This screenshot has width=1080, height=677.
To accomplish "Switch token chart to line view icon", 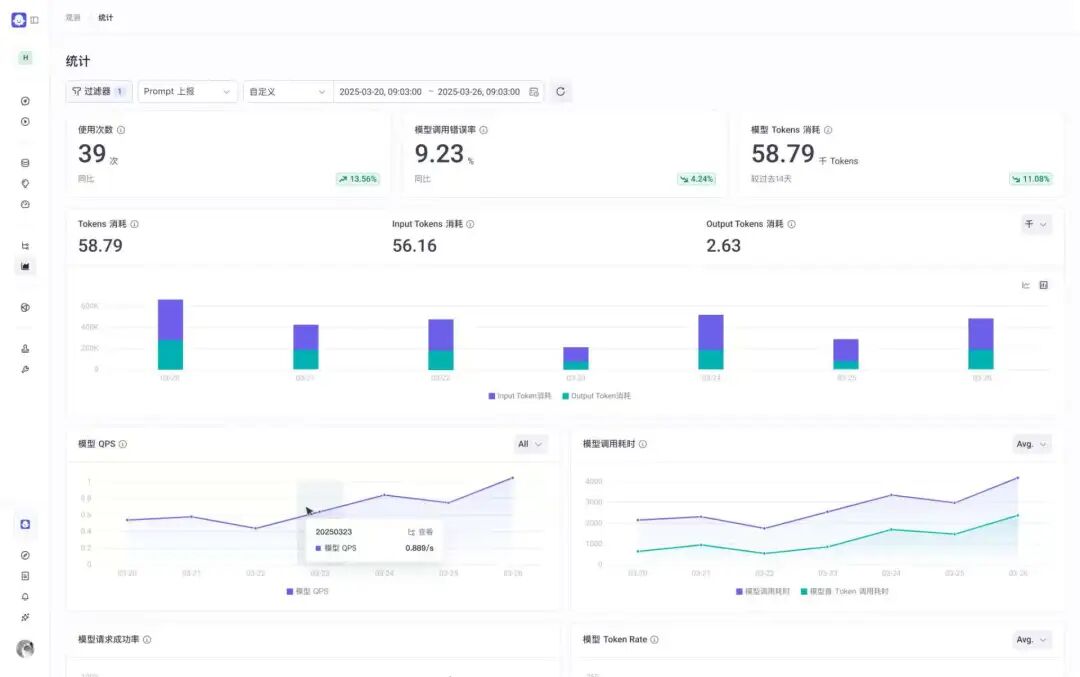I will tap(1026, 285).
